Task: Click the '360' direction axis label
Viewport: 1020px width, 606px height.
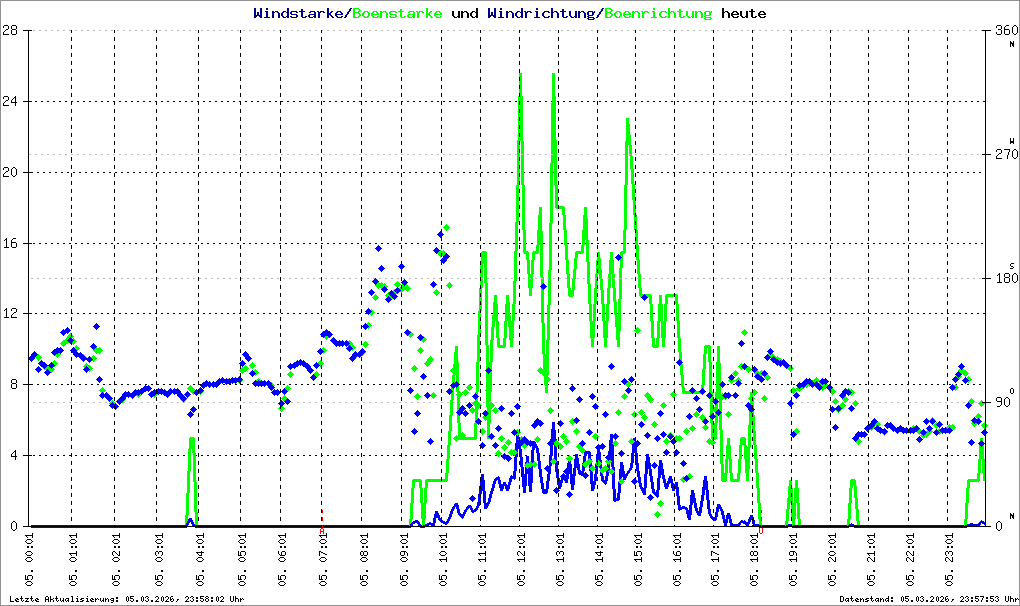Action: click(1006, 31)
